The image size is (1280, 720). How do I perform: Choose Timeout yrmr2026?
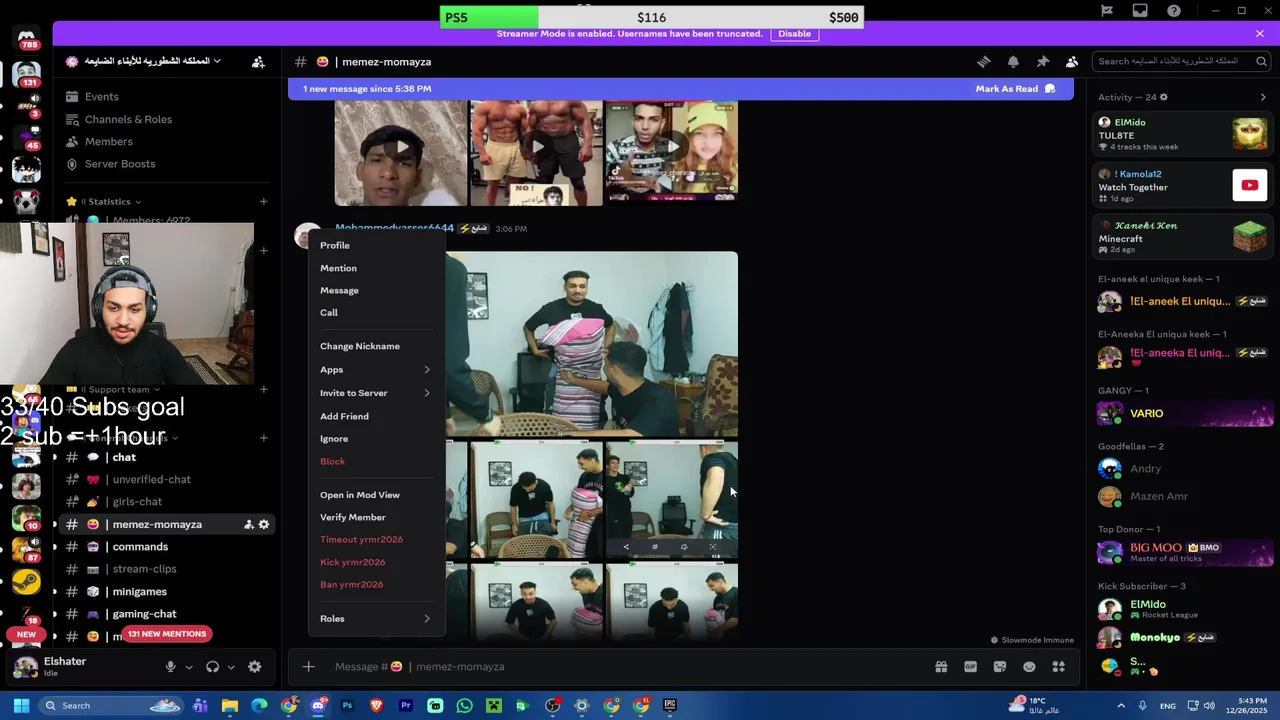(376, 540)
